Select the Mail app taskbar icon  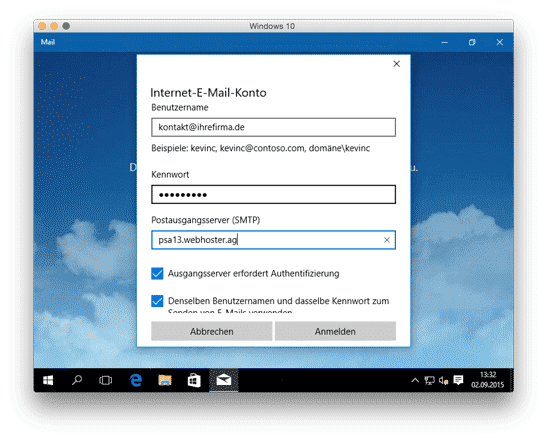click(224, 380)
